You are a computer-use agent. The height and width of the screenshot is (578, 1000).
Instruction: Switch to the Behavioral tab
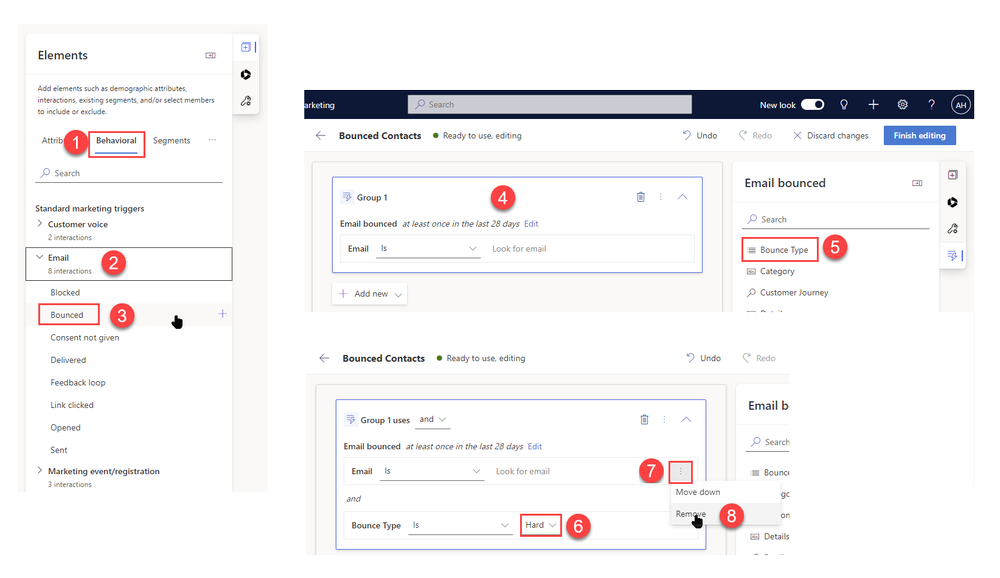tap(116, 143)
